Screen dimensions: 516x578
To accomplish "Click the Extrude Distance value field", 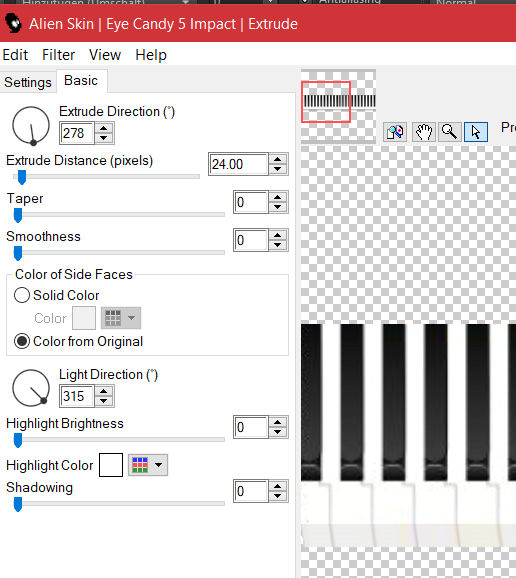I will click(238, 164).
